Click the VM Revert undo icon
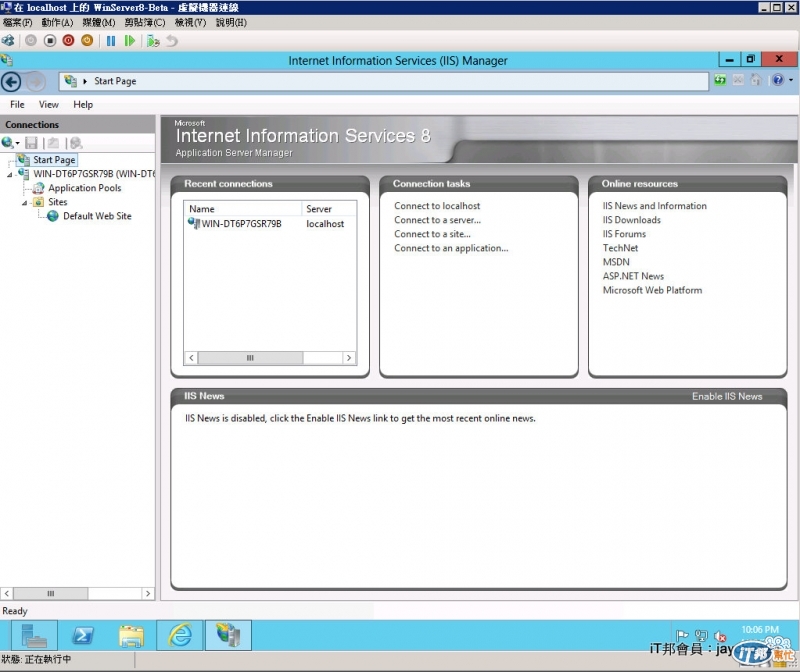800x672 pixels. tap(172, 41)
